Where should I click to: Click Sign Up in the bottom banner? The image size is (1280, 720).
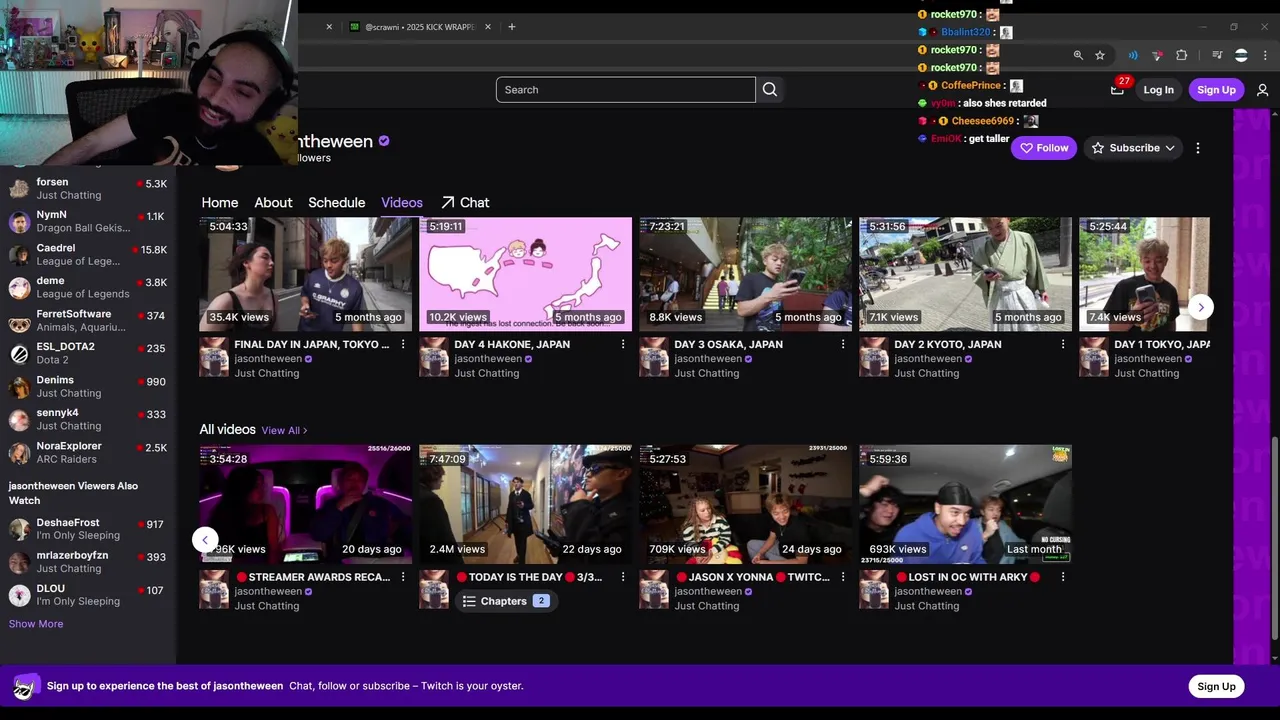(1216, 686)
